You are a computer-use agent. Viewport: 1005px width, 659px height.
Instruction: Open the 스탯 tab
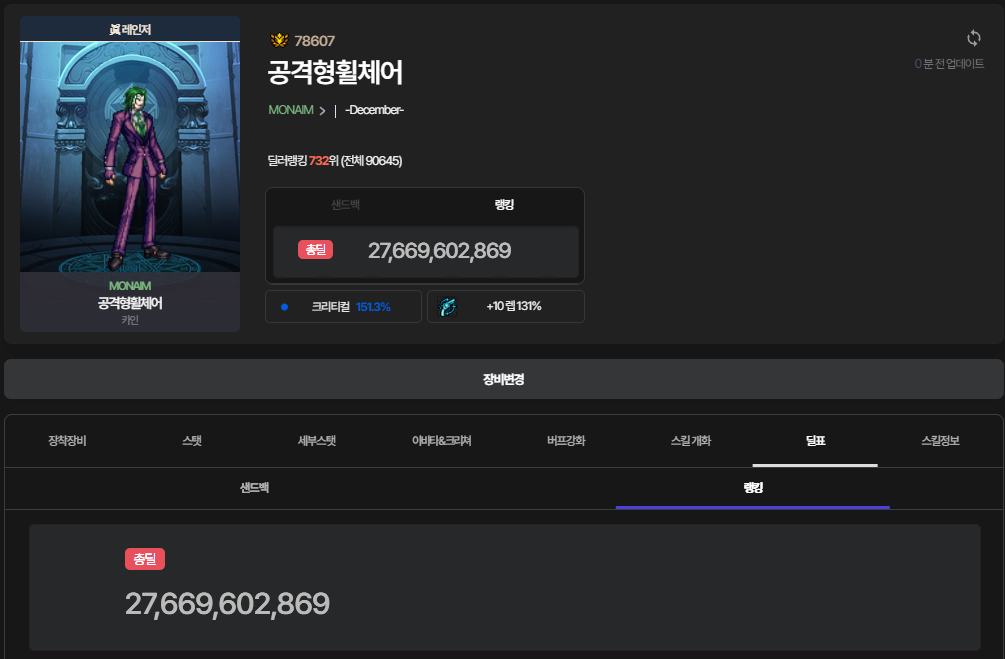[x=192, y=441]
